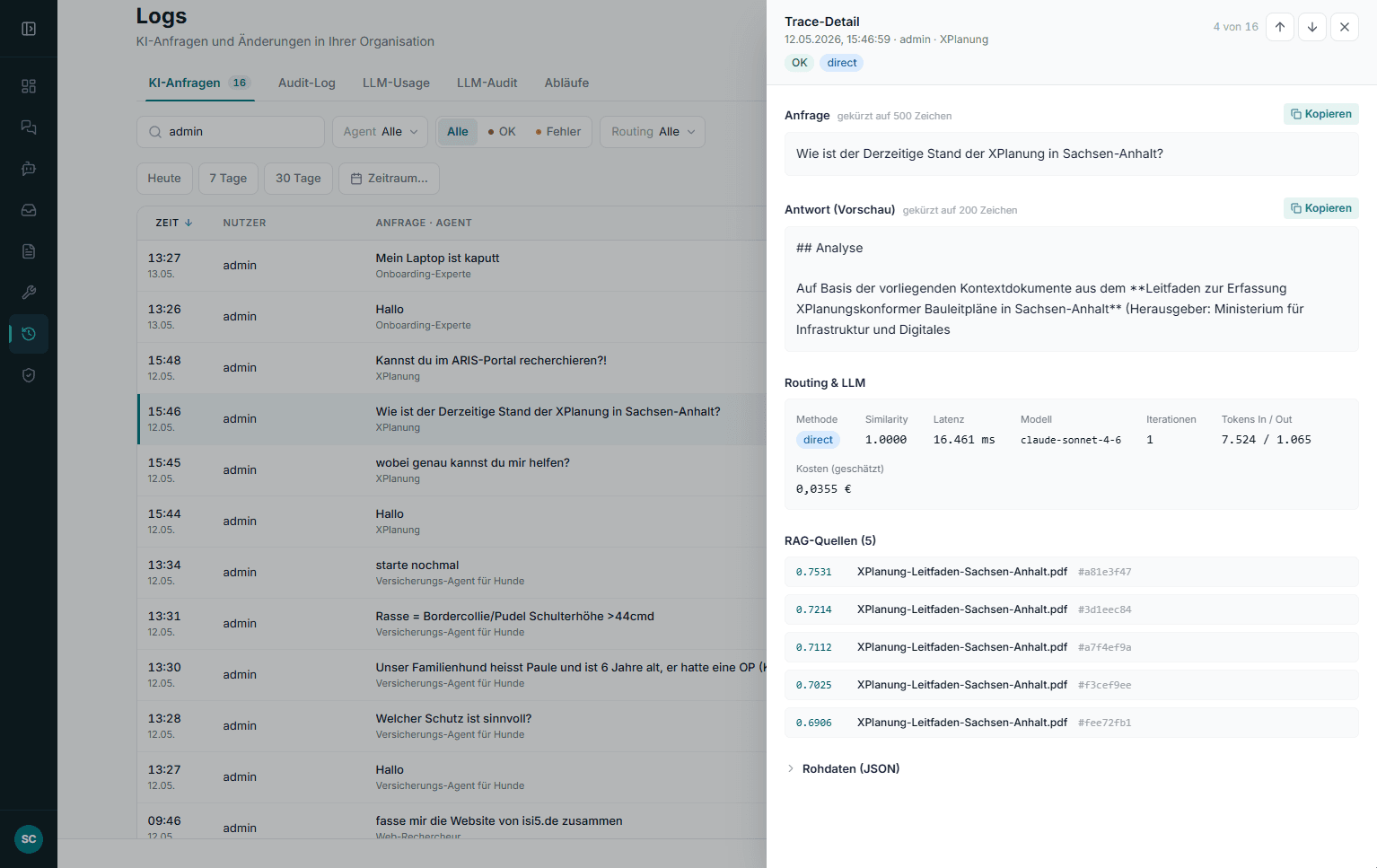
Task: Open the wrench tools icon in the sidebar
Action: [29, 293]
